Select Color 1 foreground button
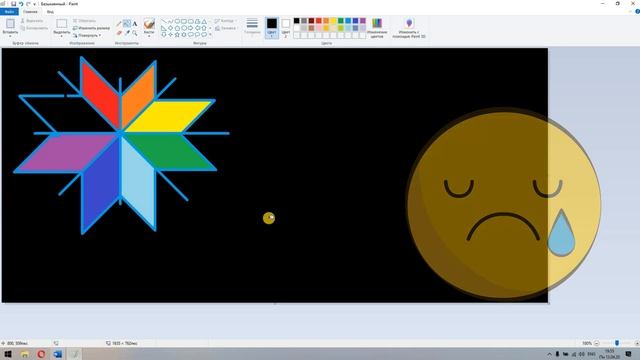 click(x=272, y=28)
